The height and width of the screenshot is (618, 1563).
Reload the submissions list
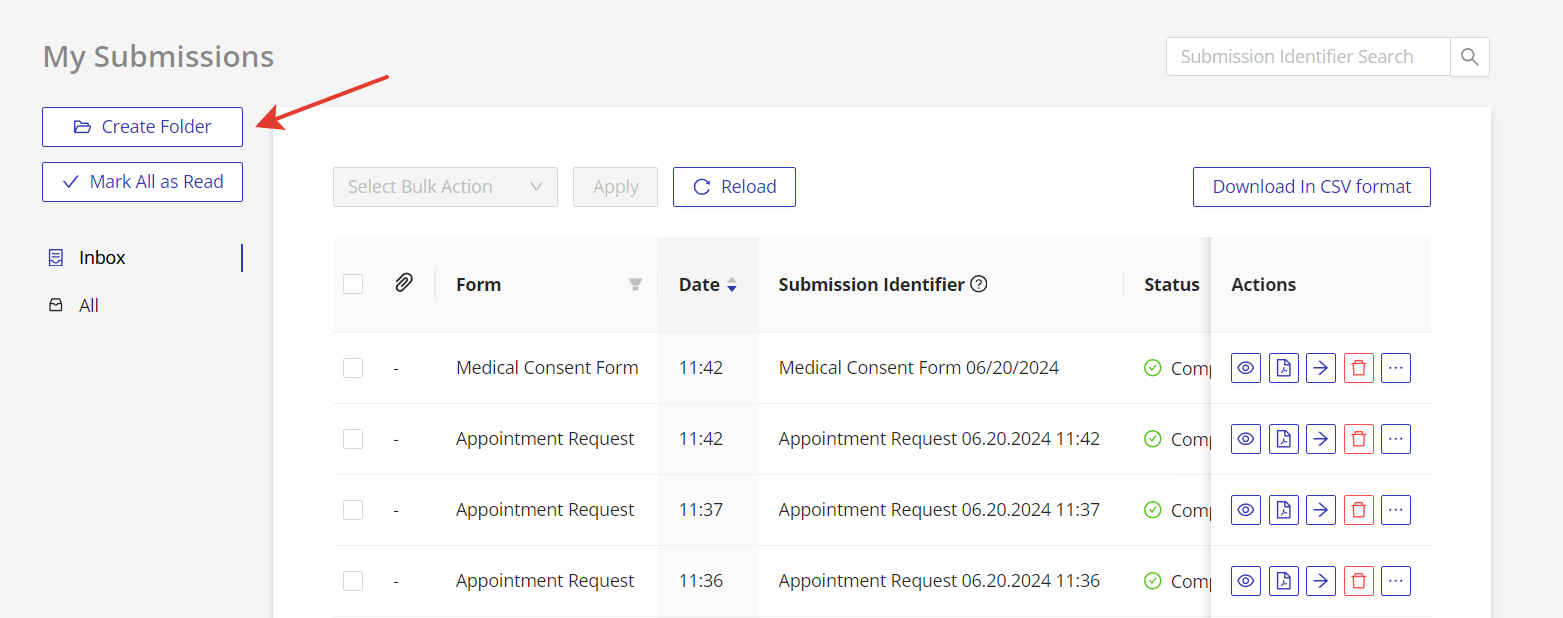coord(734,187)
